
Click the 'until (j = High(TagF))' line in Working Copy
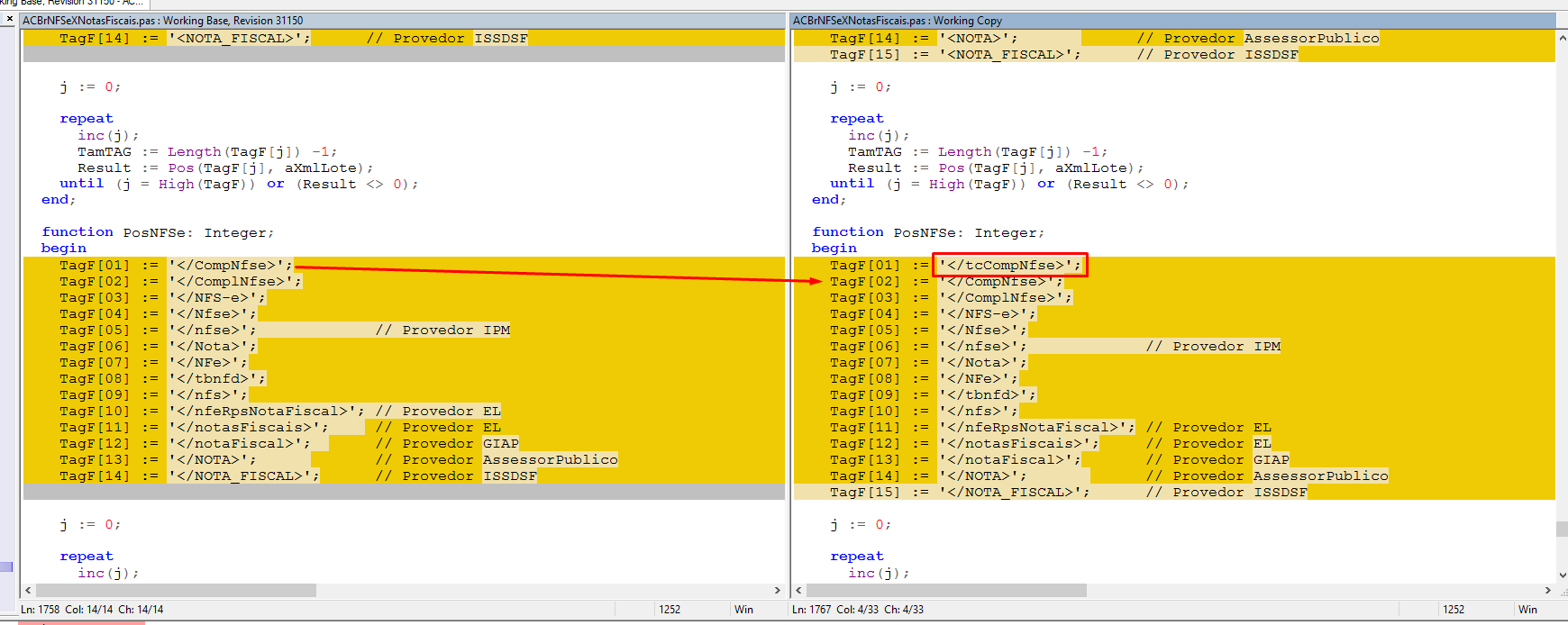click(x=1009, y=184)
